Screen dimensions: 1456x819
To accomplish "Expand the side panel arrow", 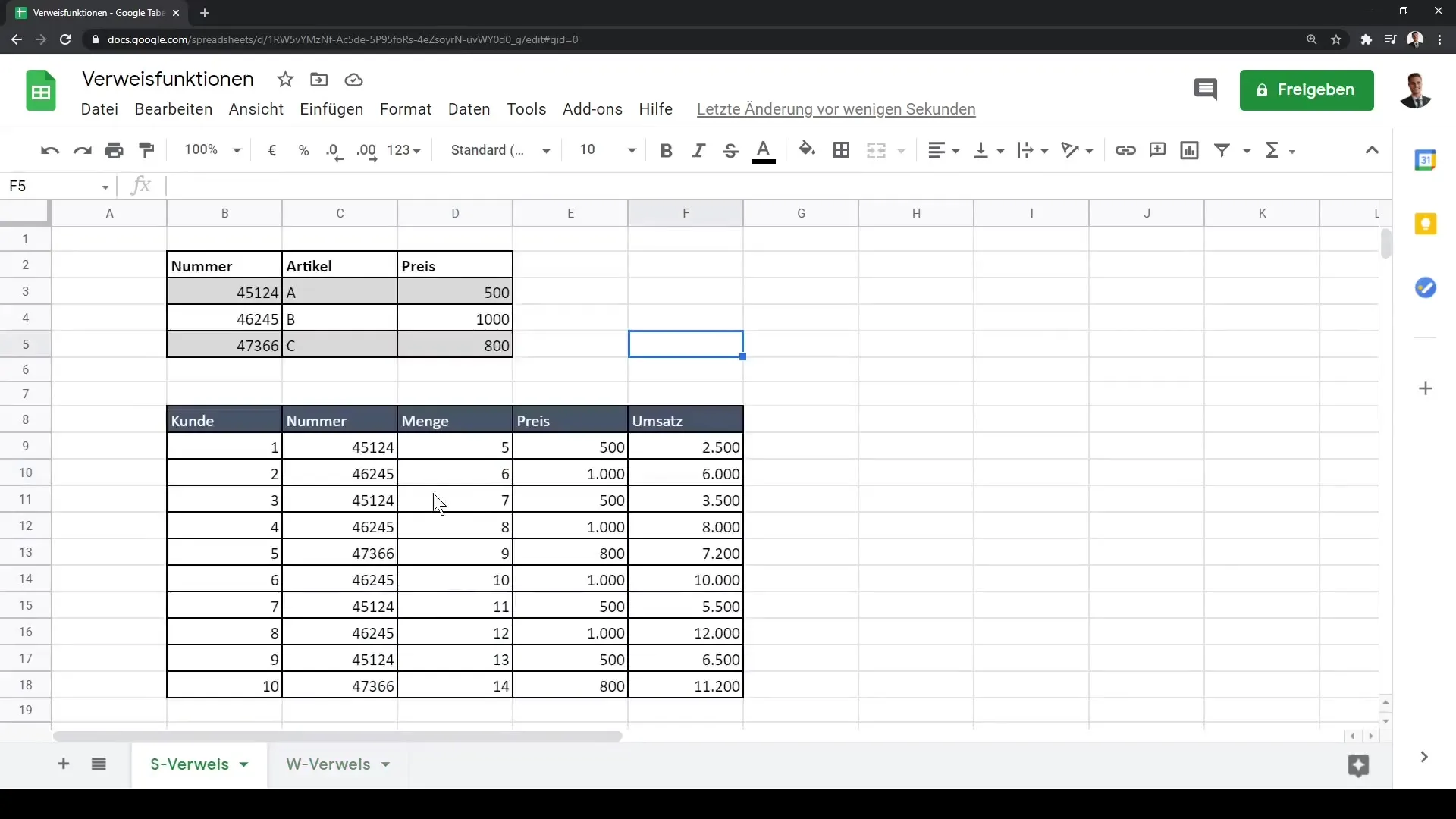I will point(1424,757).
